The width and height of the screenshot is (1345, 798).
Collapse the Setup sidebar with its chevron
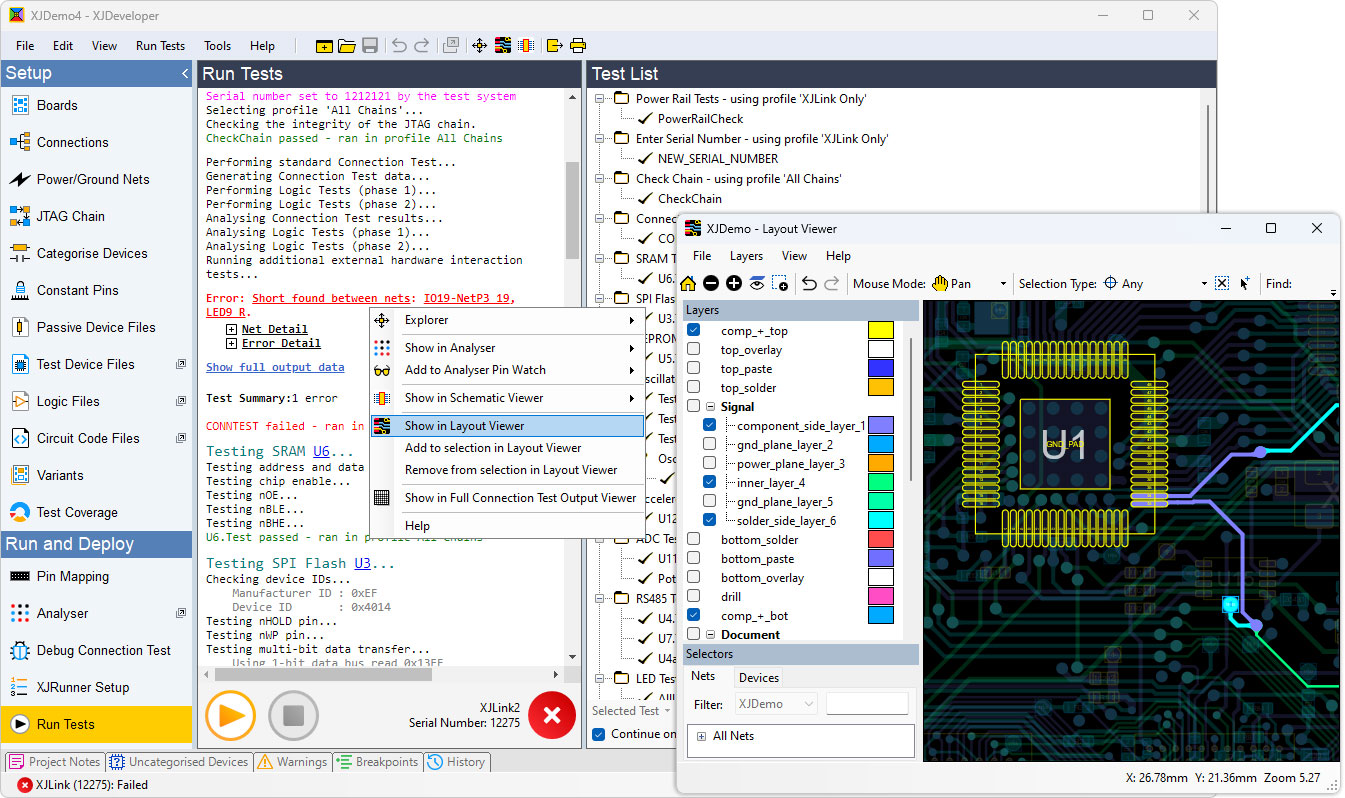click(x=184, y=74)
